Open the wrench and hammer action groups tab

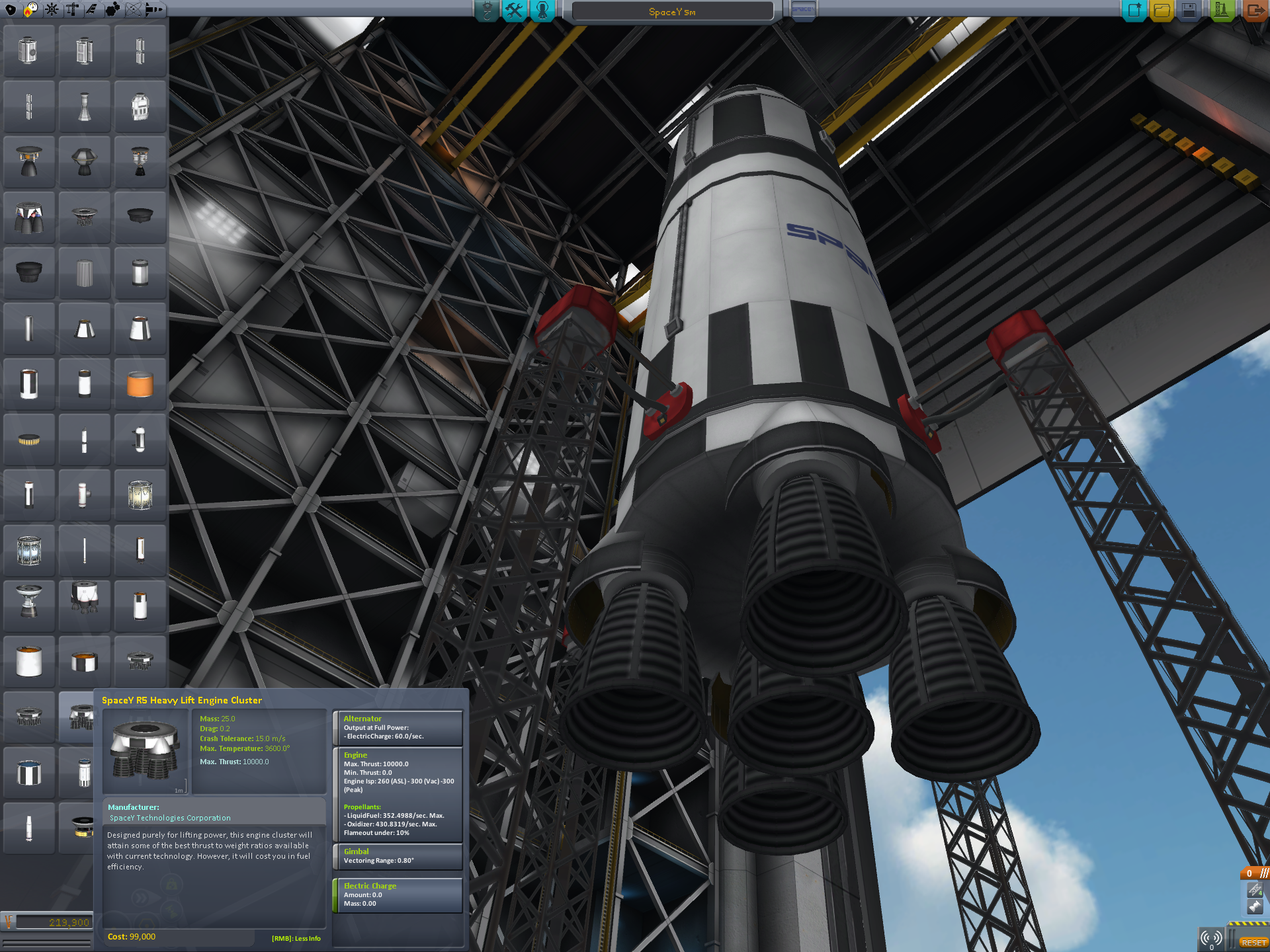pyautogui.click(x=514, y=10)
